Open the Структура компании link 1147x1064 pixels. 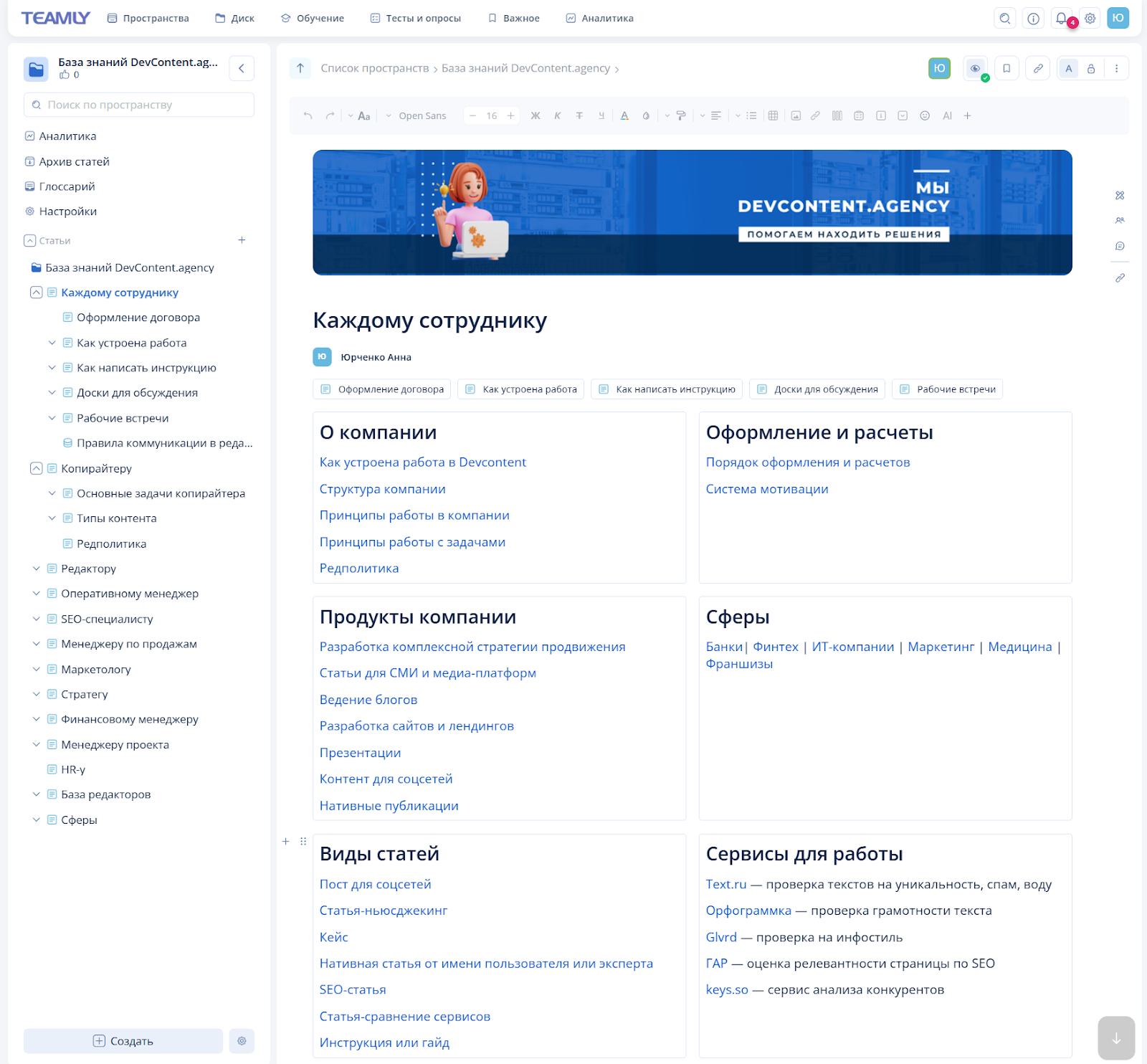(383, 489)
